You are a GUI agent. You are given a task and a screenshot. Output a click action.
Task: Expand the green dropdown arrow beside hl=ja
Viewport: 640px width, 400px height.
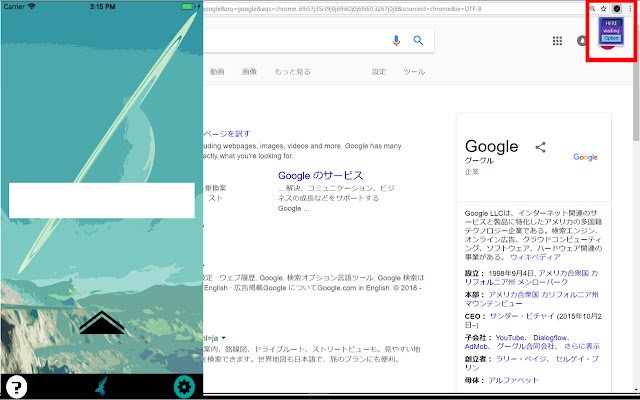(x=223, y=338)
